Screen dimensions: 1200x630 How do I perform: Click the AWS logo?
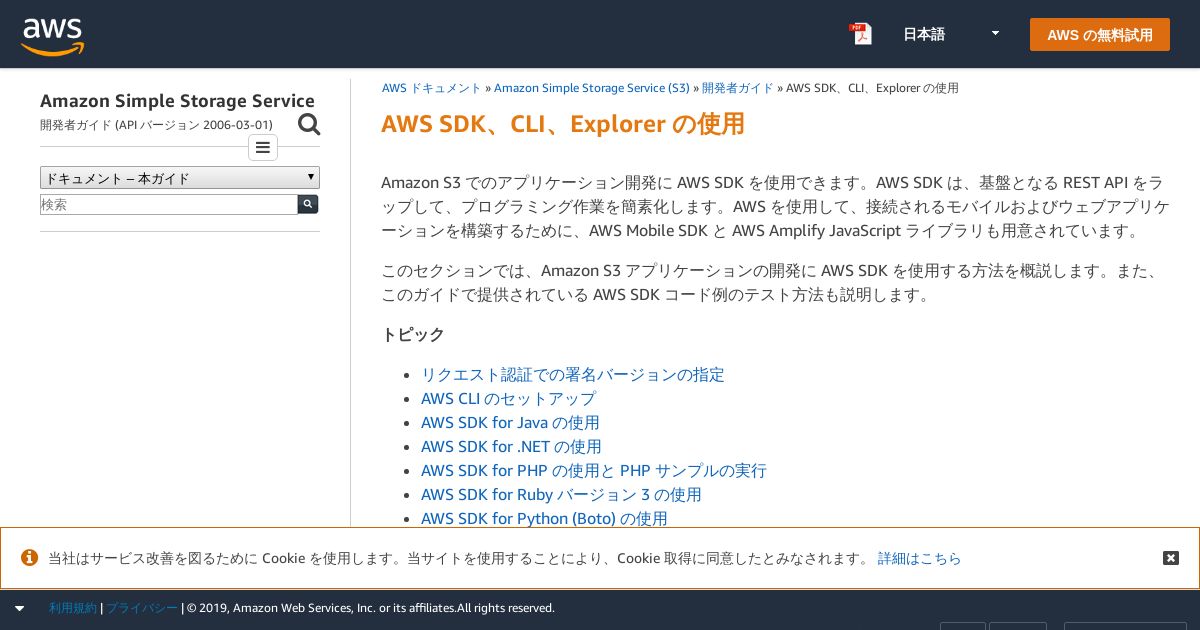click(52, 36)
